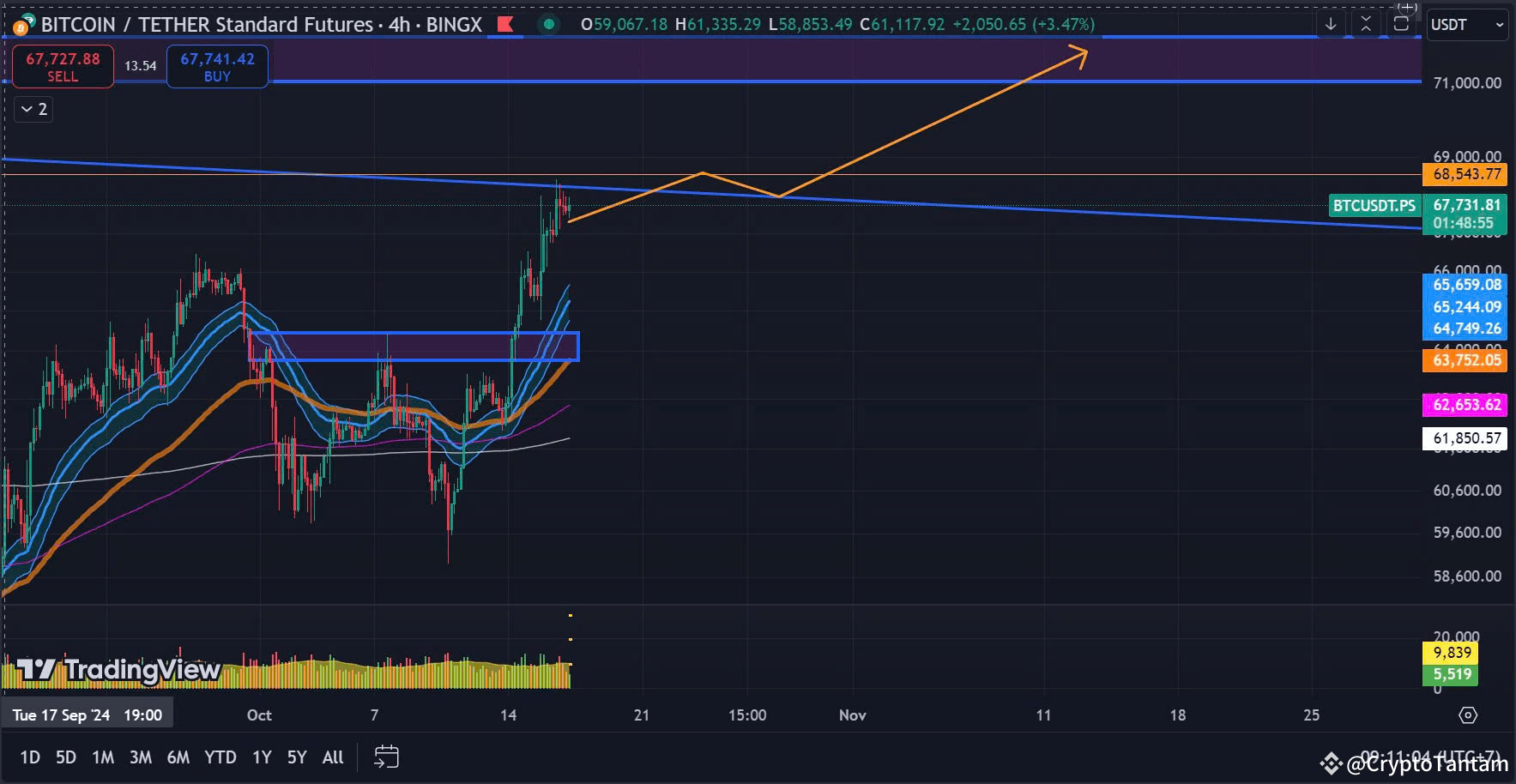Click the yellow 9,839 volume label
This screenshot has height=784, width=1516.
[x=1452, y=653]
